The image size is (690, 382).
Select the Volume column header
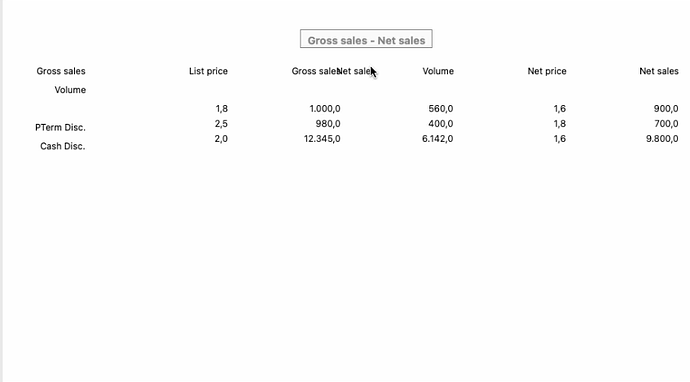click(x=438, y=71)
